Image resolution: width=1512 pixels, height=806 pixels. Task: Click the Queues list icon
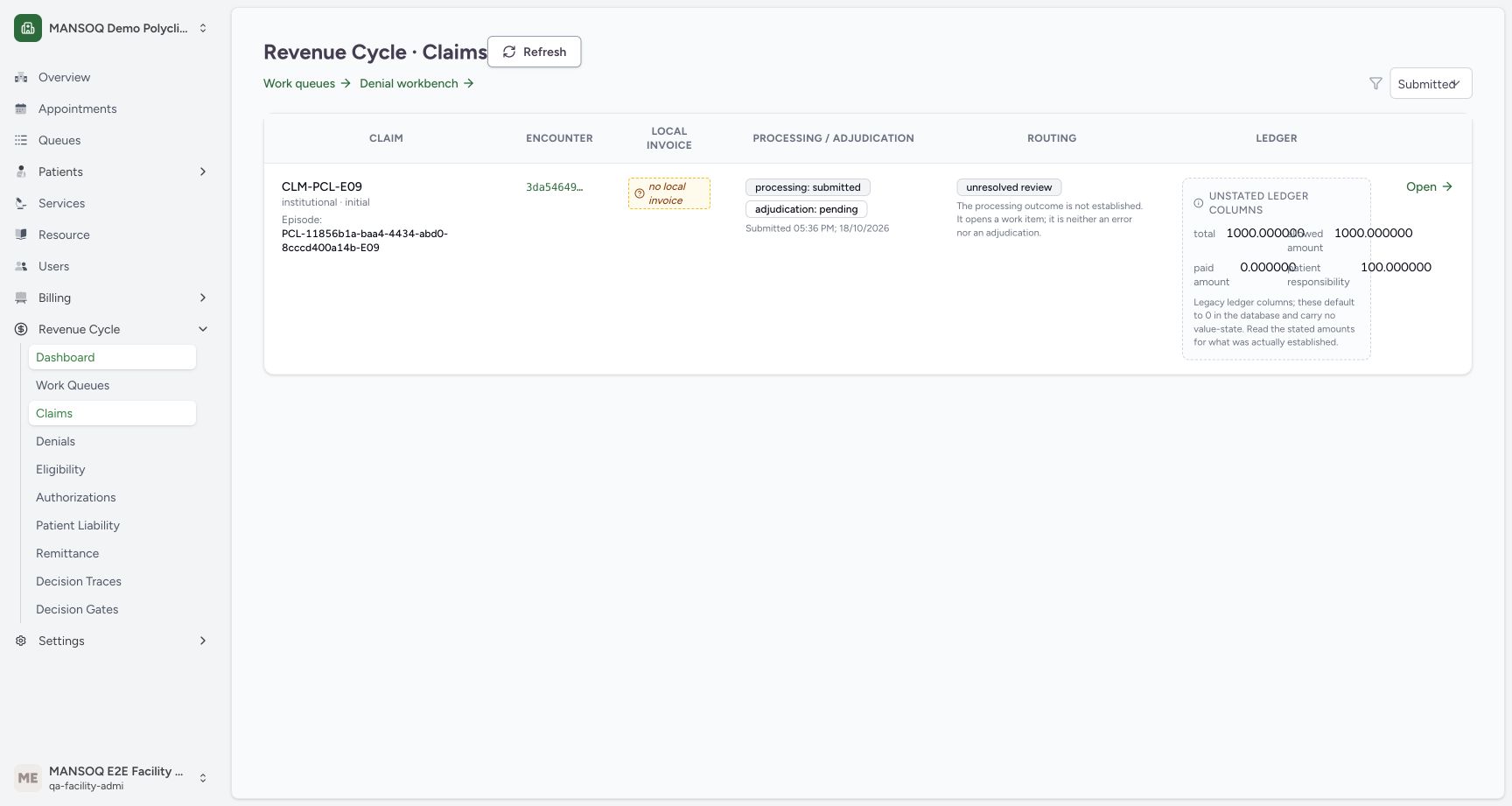pos(21,140)
